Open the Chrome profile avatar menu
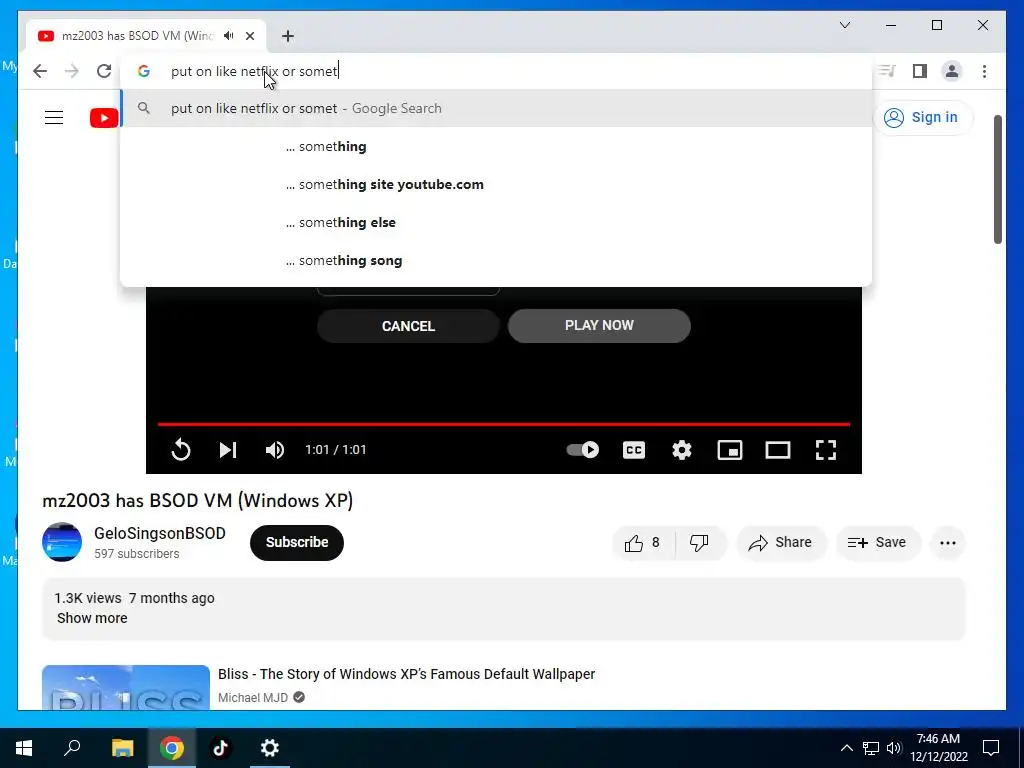Screen dimensions: 1024x768 click(952, 71)
